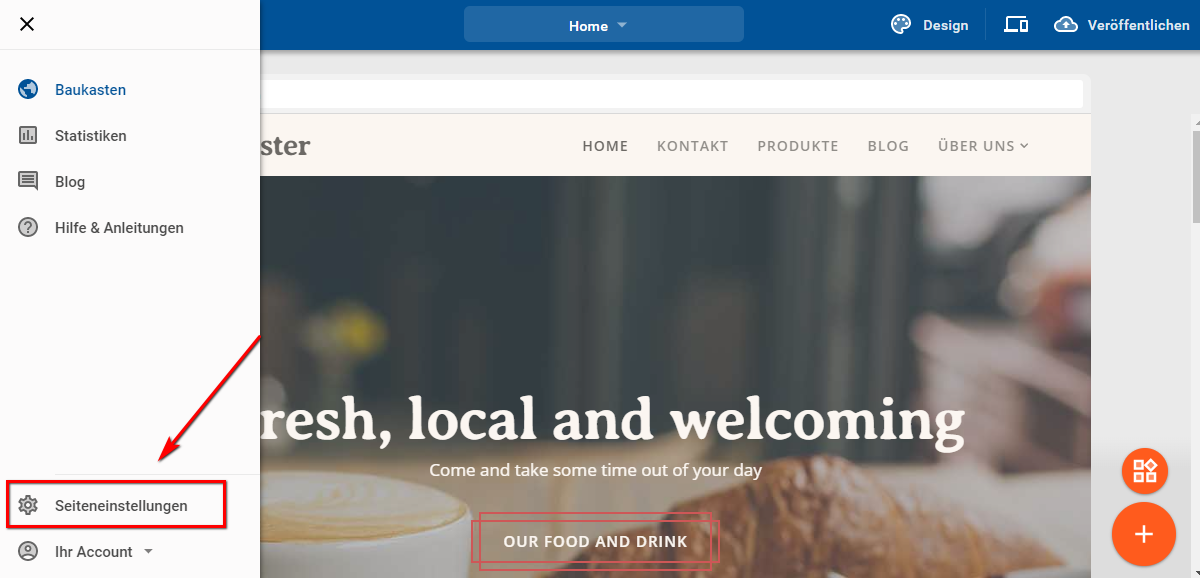Switch device preview with the screens icon
Screen dimensions: 1200x578
tap(1016, 25)
